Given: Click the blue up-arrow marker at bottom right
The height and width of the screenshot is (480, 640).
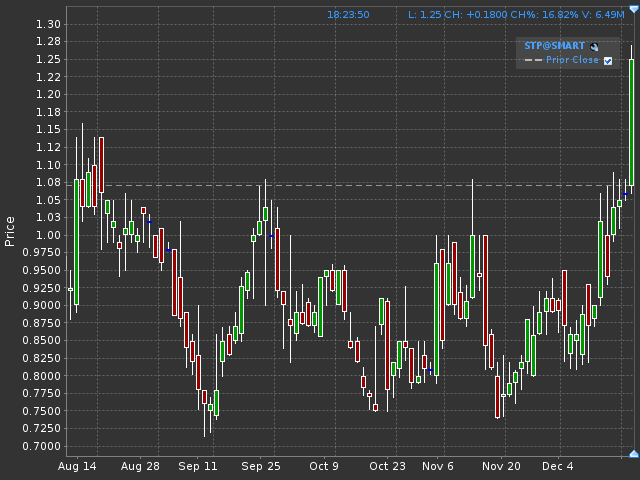Looking at the screenshot, I should pyautogui.click(x=633, y=455).
